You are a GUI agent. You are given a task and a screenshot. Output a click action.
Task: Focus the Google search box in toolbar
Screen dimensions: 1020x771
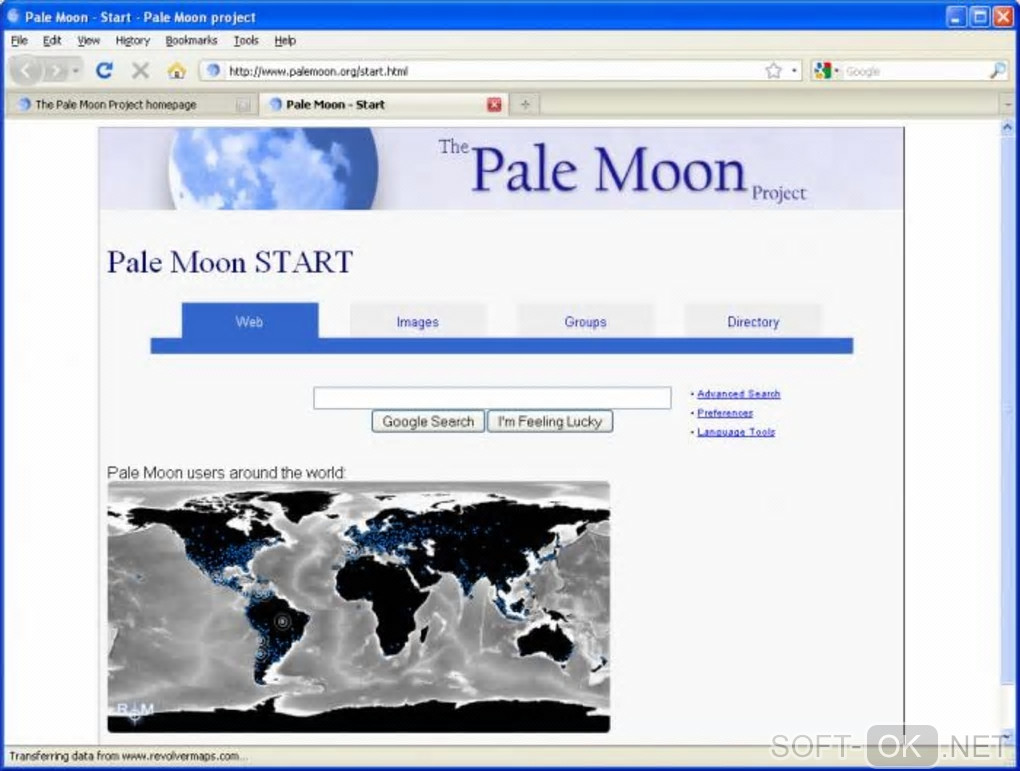915,71
